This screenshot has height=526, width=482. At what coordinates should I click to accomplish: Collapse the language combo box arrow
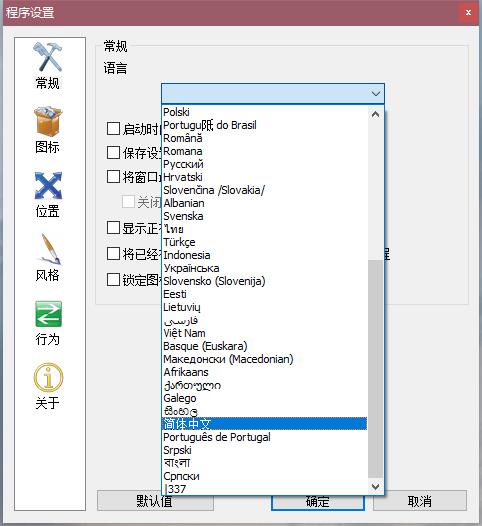coord(376,93)
